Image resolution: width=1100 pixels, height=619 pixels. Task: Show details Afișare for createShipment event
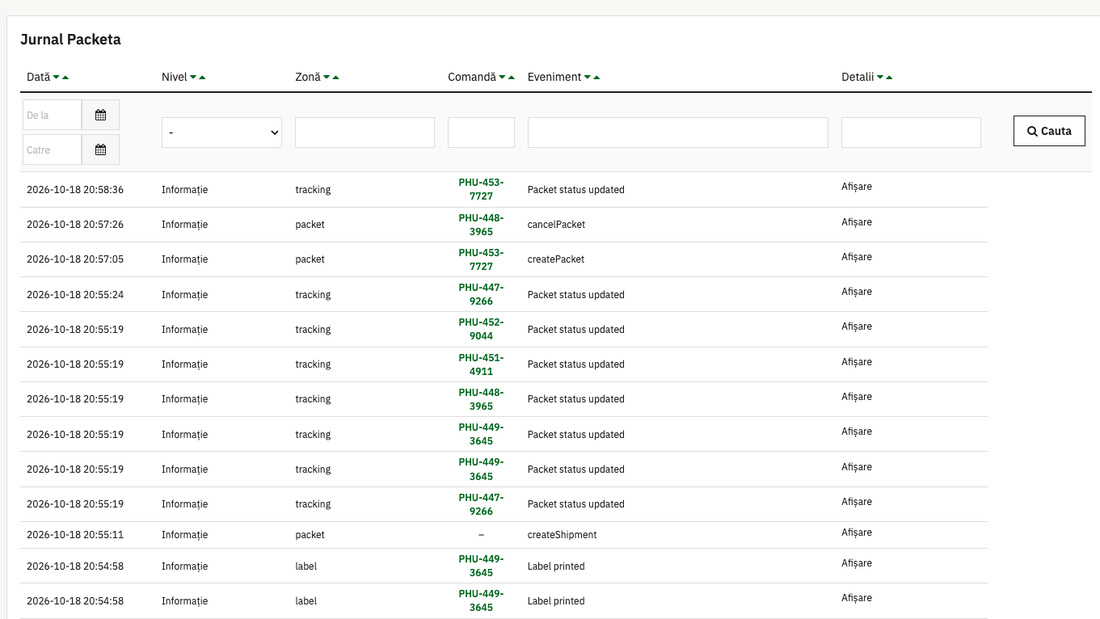pyautogui.click(x=857, y=532)
